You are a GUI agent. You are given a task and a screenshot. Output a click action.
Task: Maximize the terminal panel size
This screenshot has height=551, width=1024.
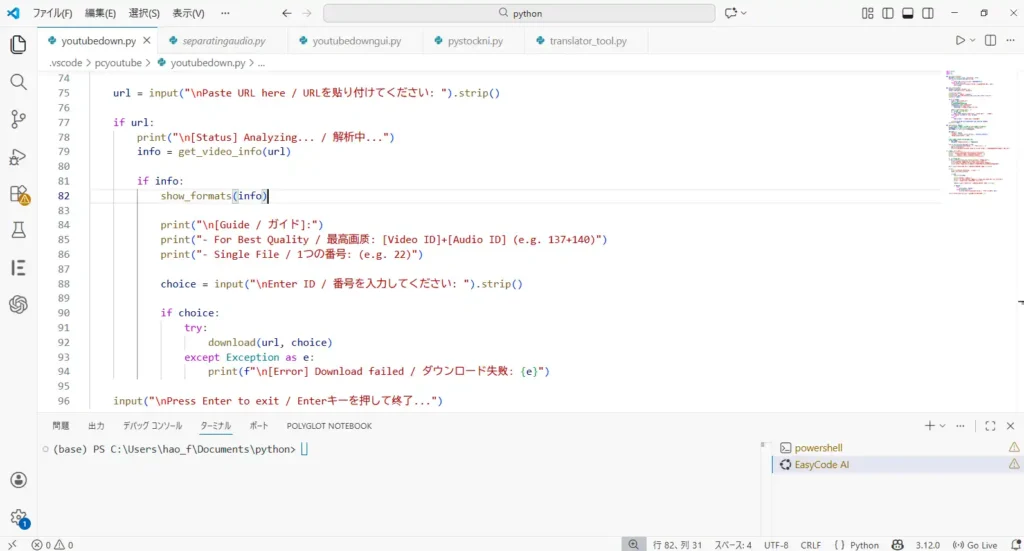point(990,426)
